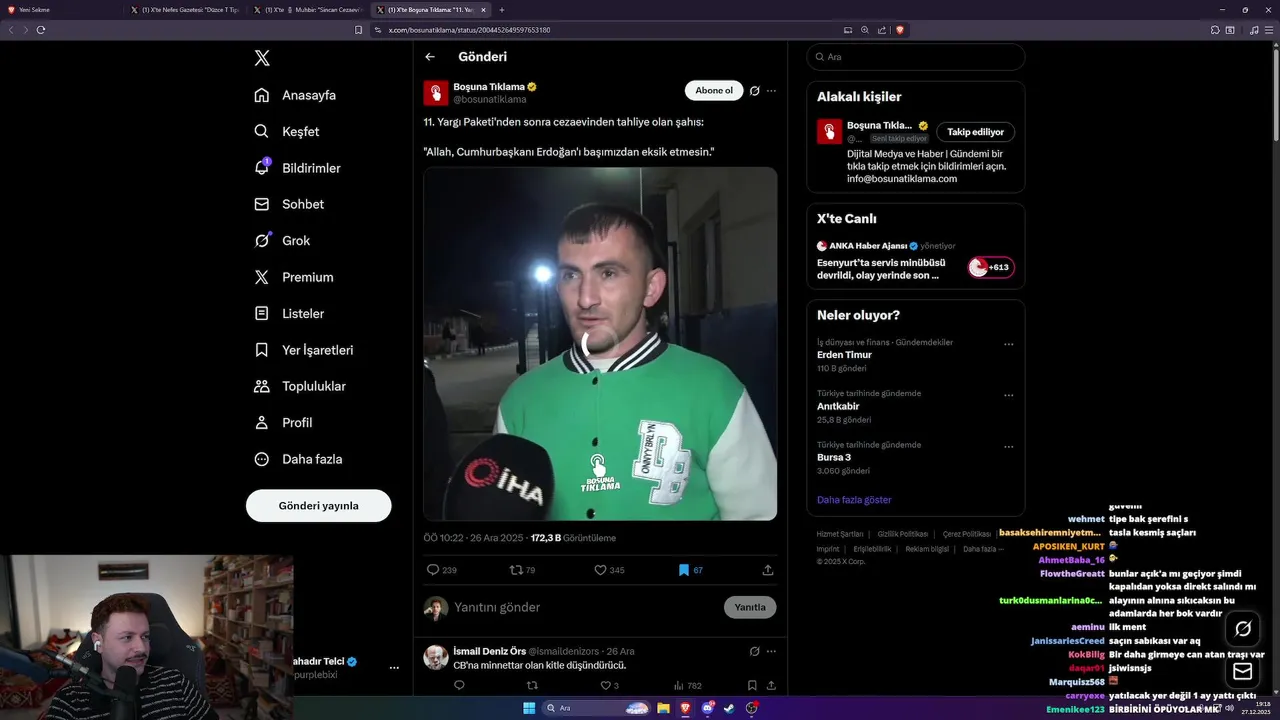Viewport: 1280px width, 720px height.
Task: Open a new browser tab
Action: pos(502,10)
